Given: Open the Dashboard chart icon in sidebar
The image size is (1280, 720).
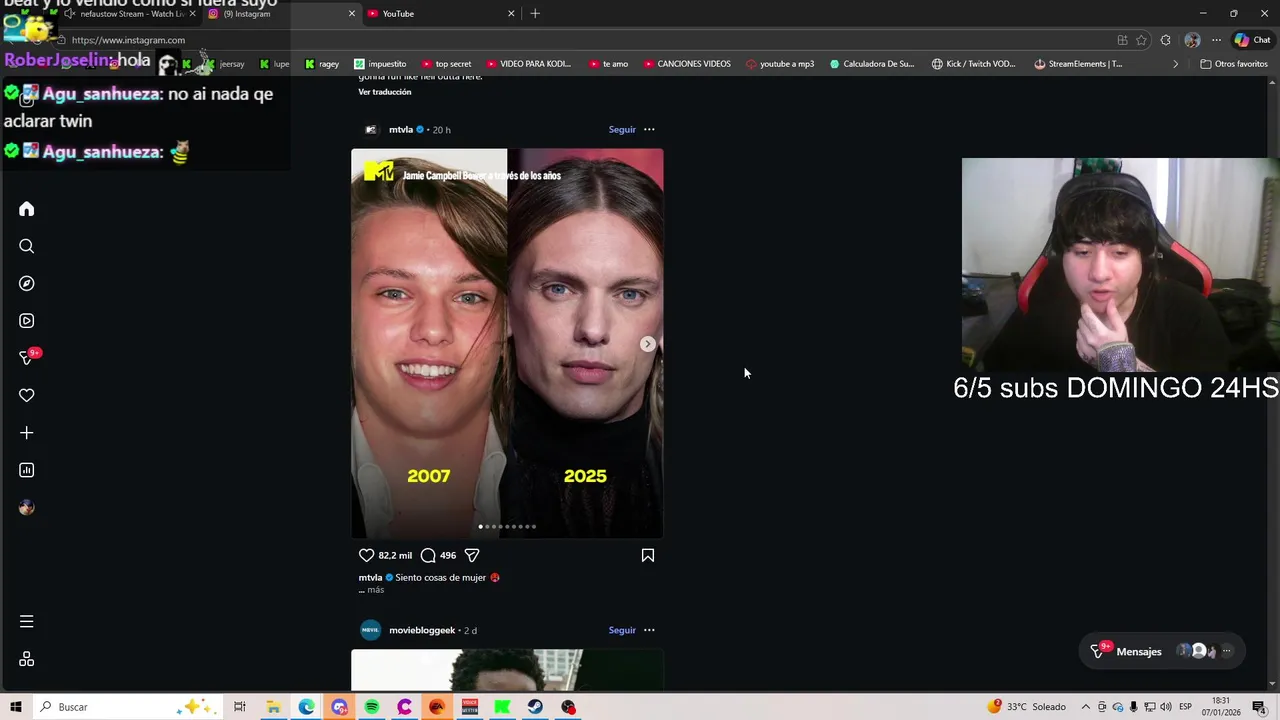Looking at the screenshot, I should coord(27,470).
